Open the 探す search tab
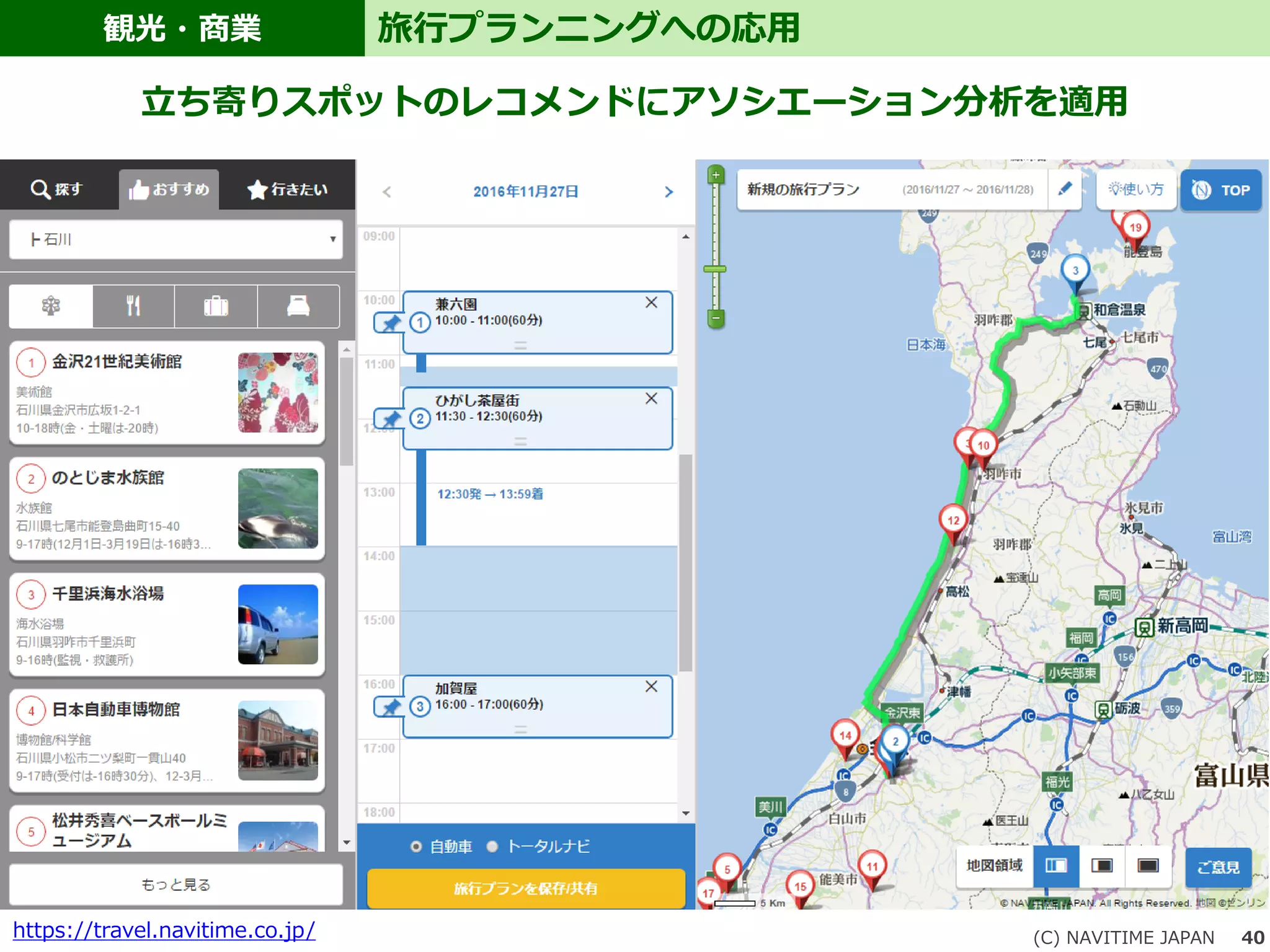Viewport: 1270px width, 952px height. point(57,189)
